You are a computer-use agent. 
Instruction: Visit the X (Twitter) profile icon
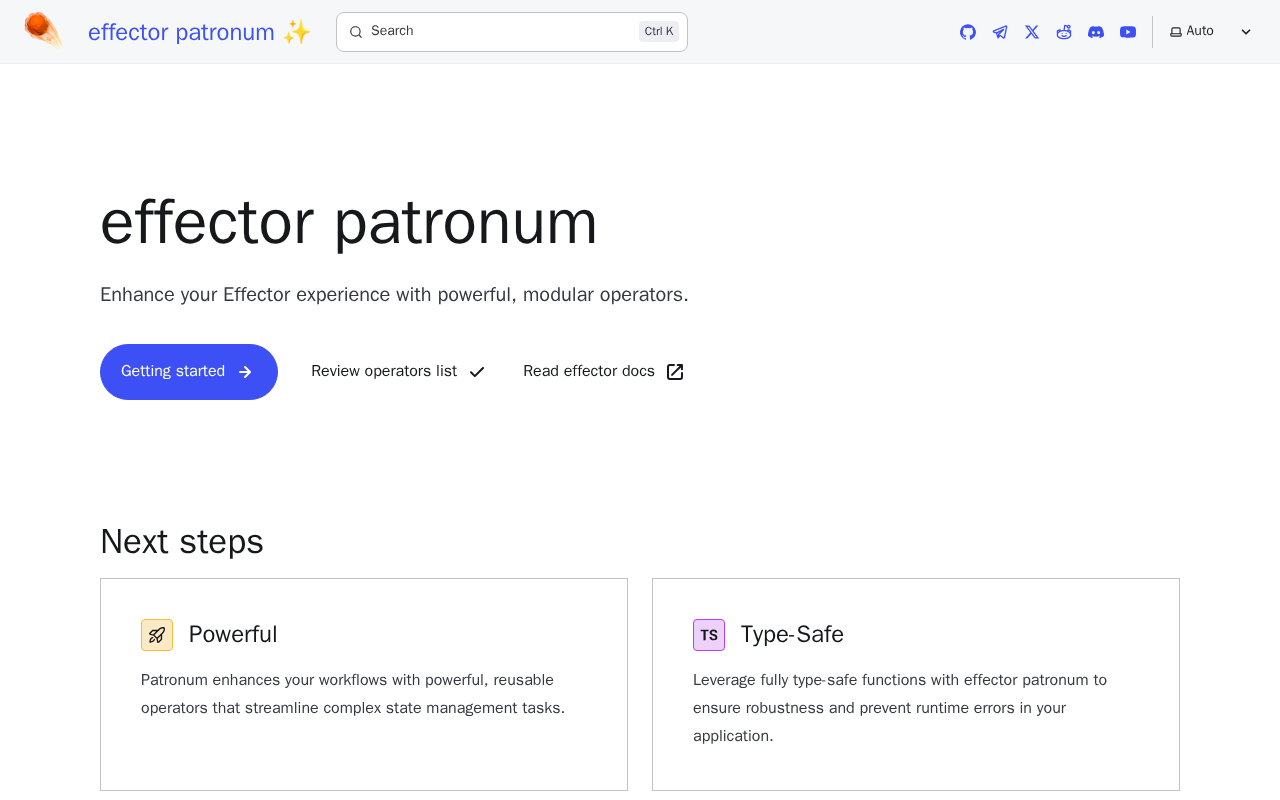1032,32
